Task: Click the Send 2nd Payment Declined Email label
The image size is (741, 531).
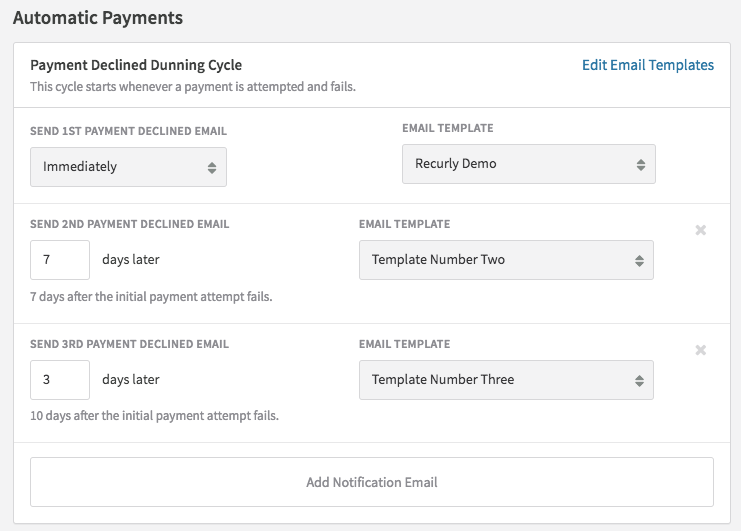Action: (130, 224)
